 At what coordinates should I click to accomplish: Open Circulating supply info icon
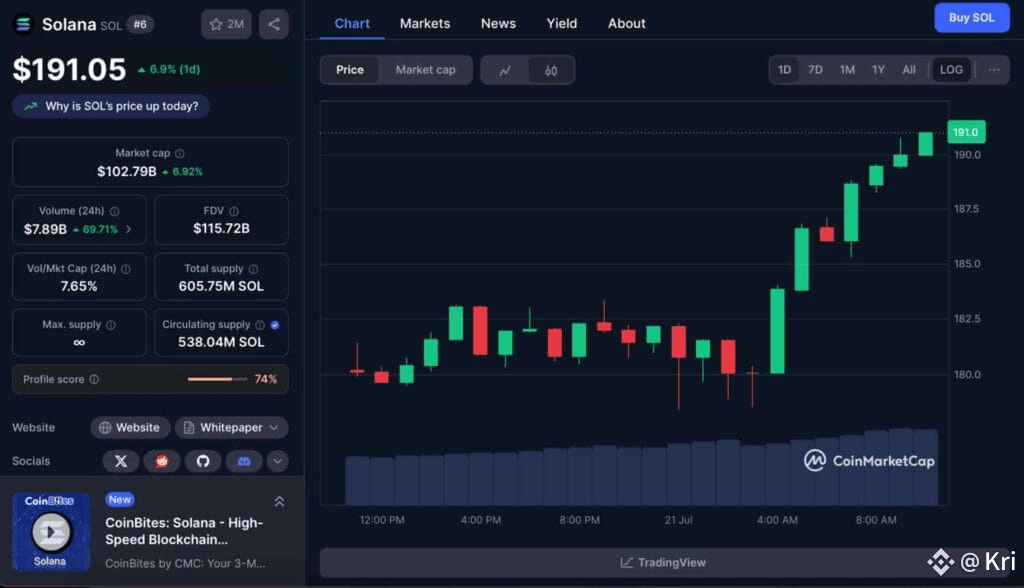(x=260, y=325)
